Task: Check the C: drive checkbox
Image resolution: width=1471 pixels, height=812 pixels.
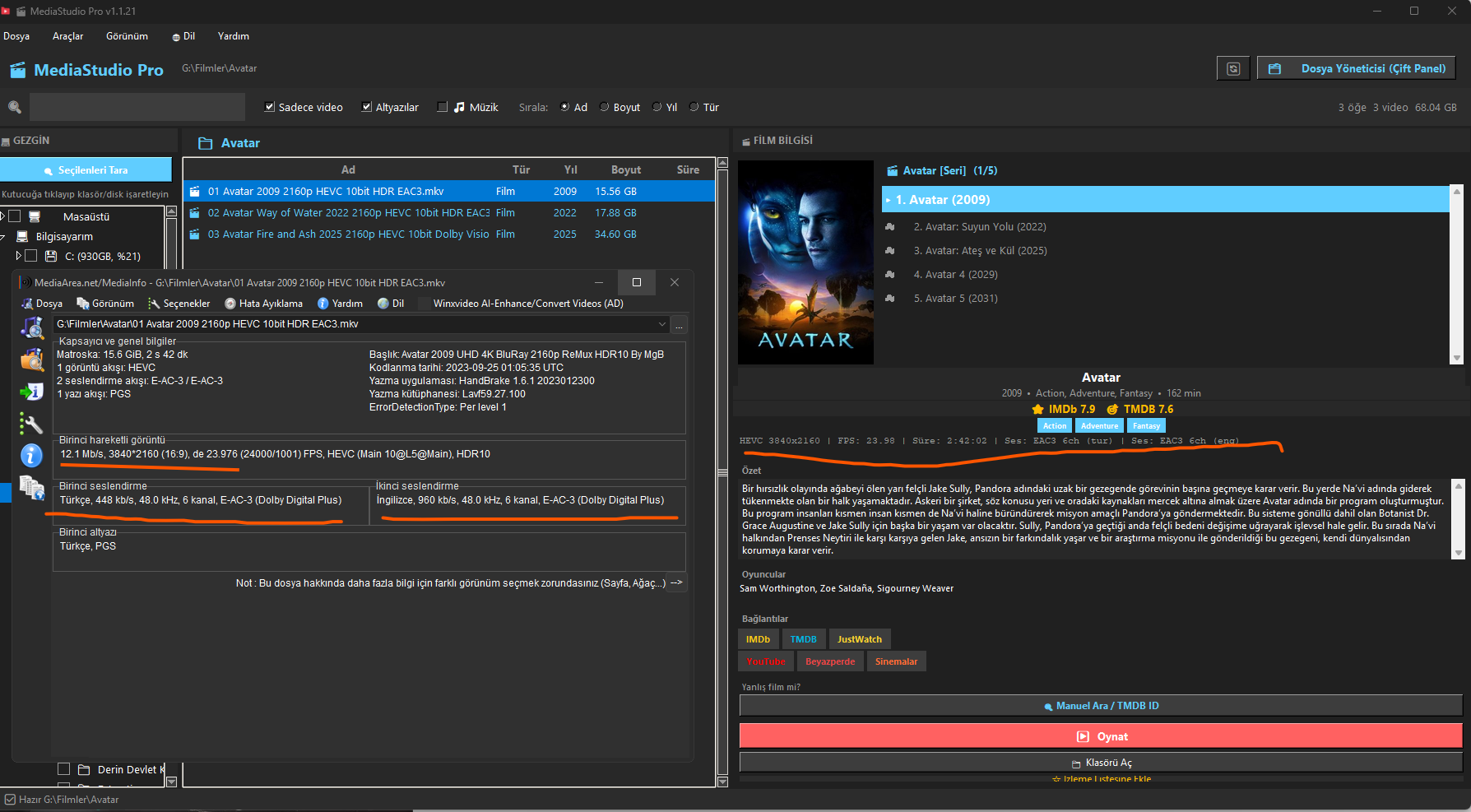Action: (30, 256)
